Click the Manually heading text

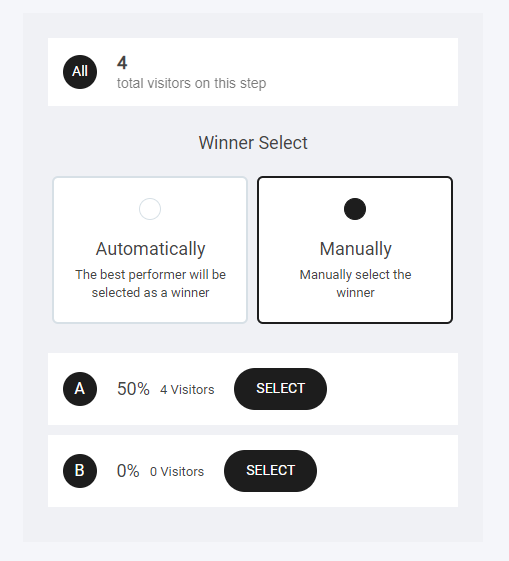coord(356,249)
